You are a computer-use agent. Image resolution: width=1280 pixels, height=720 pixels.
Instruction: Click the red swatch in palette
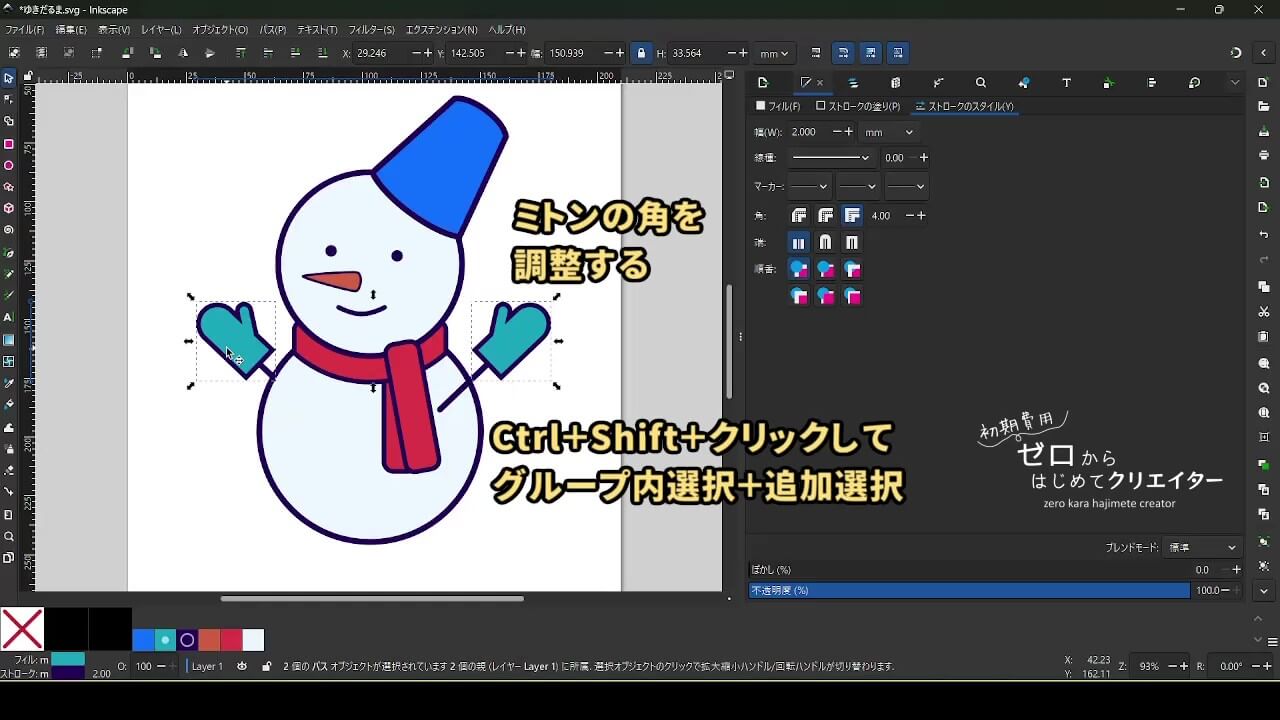click(x=231, y=640)
